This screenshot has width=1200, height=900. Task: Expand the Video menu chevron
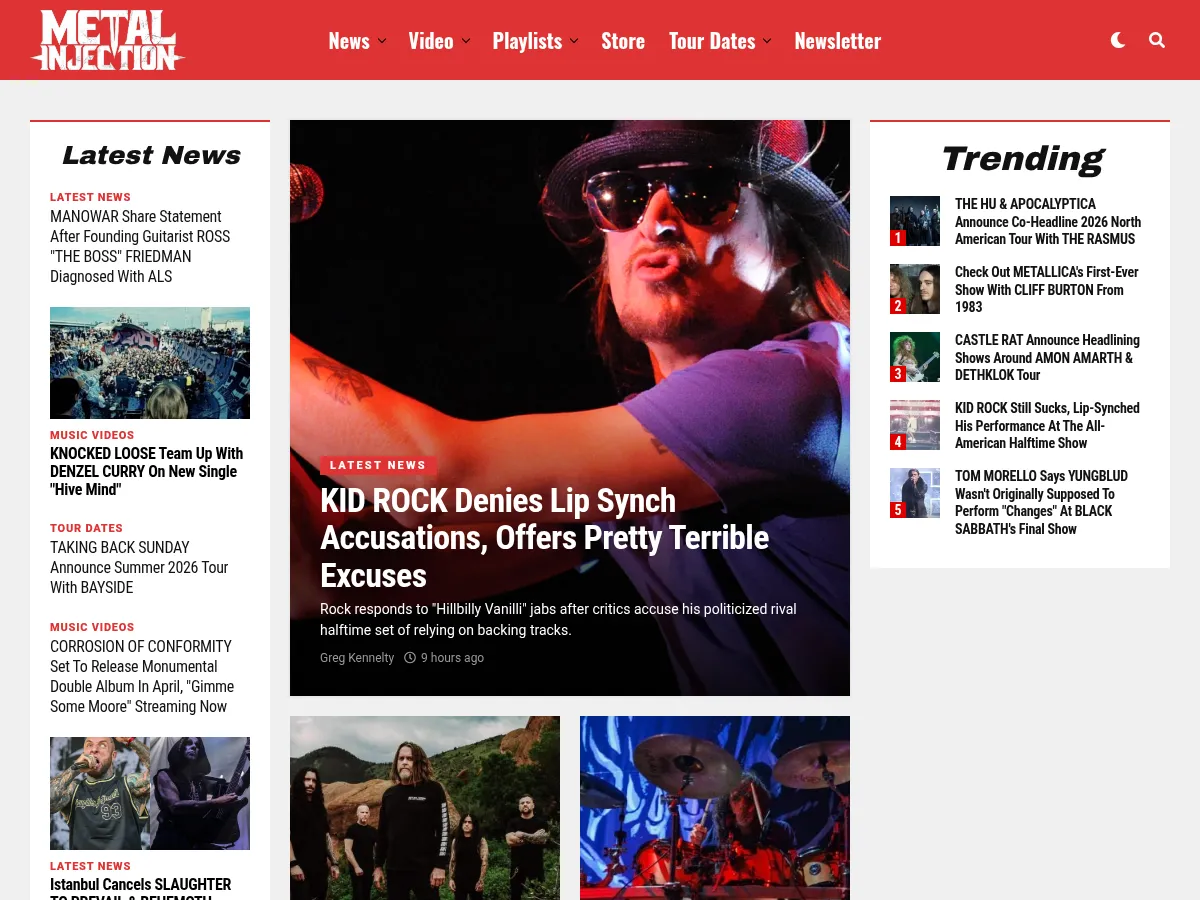click(466, 41)
